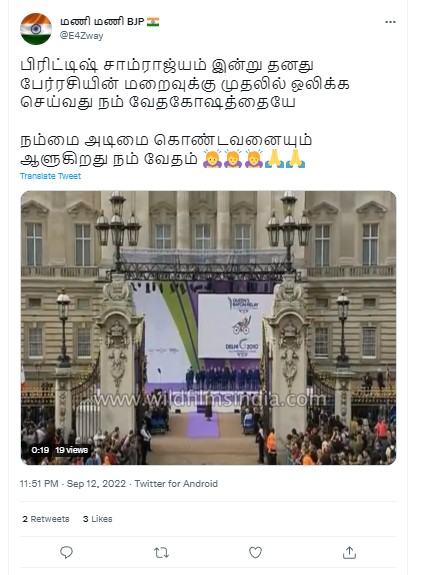Screen dimensions: 423x575
Task: Open the மணி மணி BJP display name
Action: pyautogui.click(x=102, y=22)
